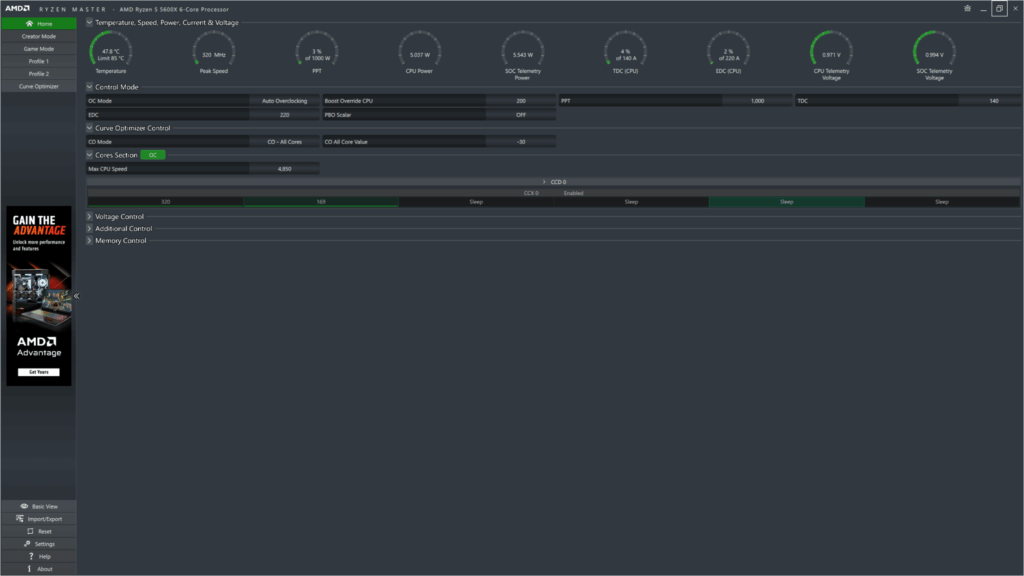Viewport: 1024px width, 576px height.
Task: Expand the Memory Control section
Action: click(89, 240)
